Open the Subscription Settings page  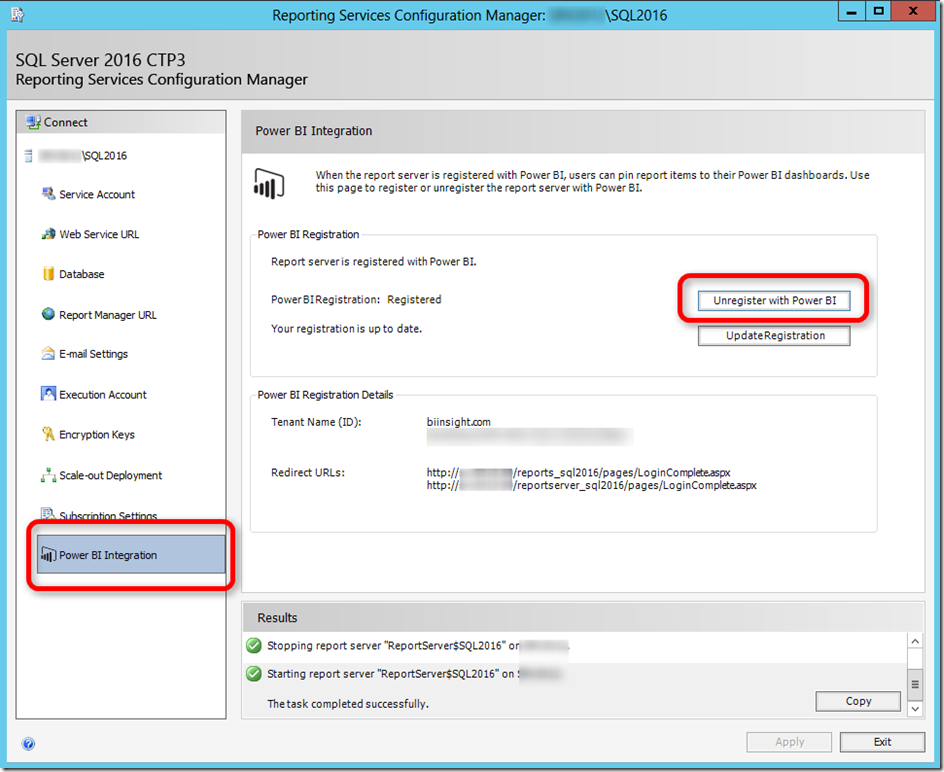108,515
